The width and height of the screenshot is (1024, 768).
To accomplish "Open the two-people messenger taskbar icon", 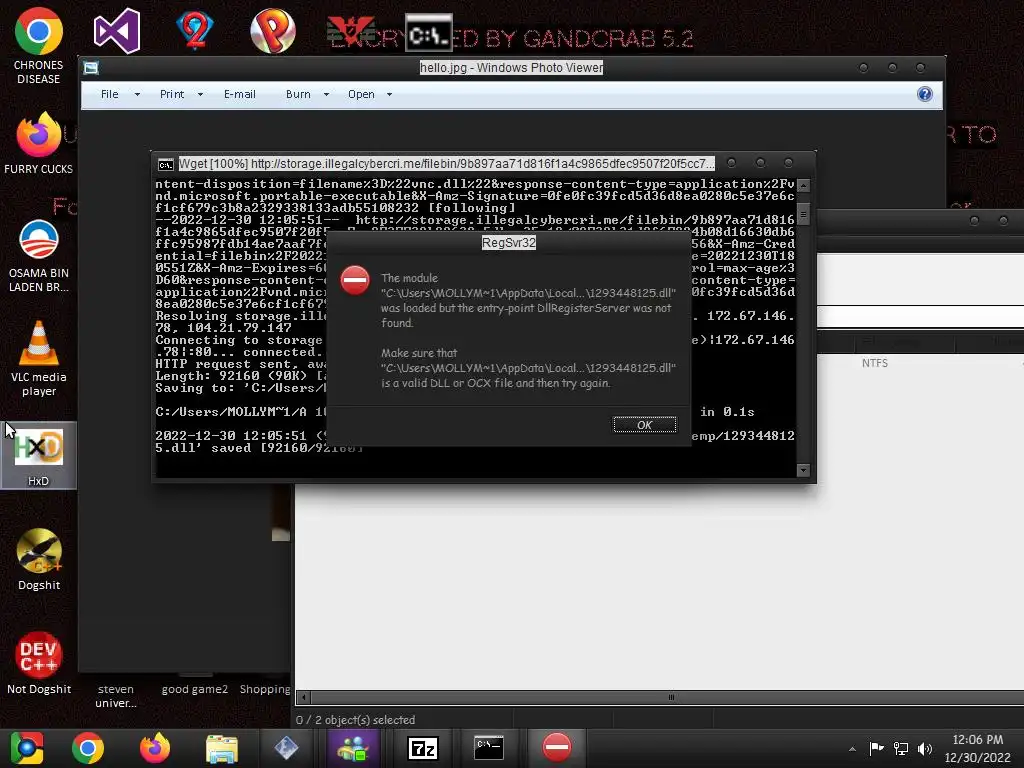I will pos(353,748).
